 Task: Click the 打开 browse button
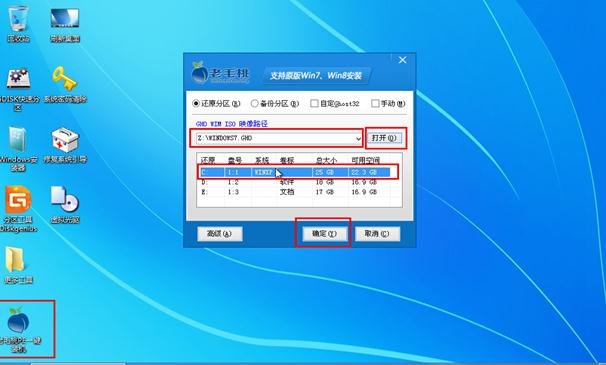[x=384, y=138]
